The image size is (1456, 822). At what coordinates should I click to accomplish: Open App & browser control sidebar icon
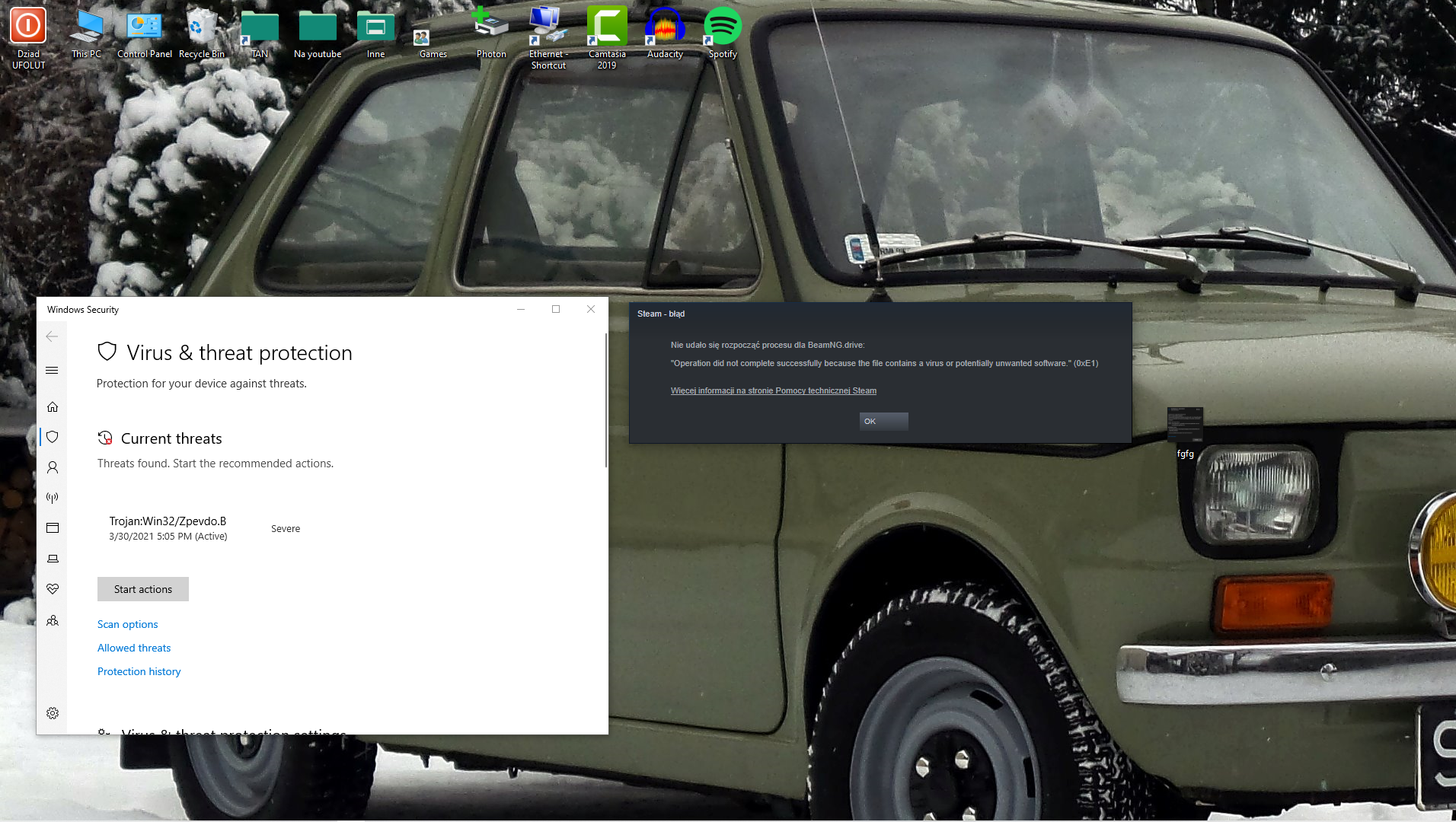pos(53,528)
